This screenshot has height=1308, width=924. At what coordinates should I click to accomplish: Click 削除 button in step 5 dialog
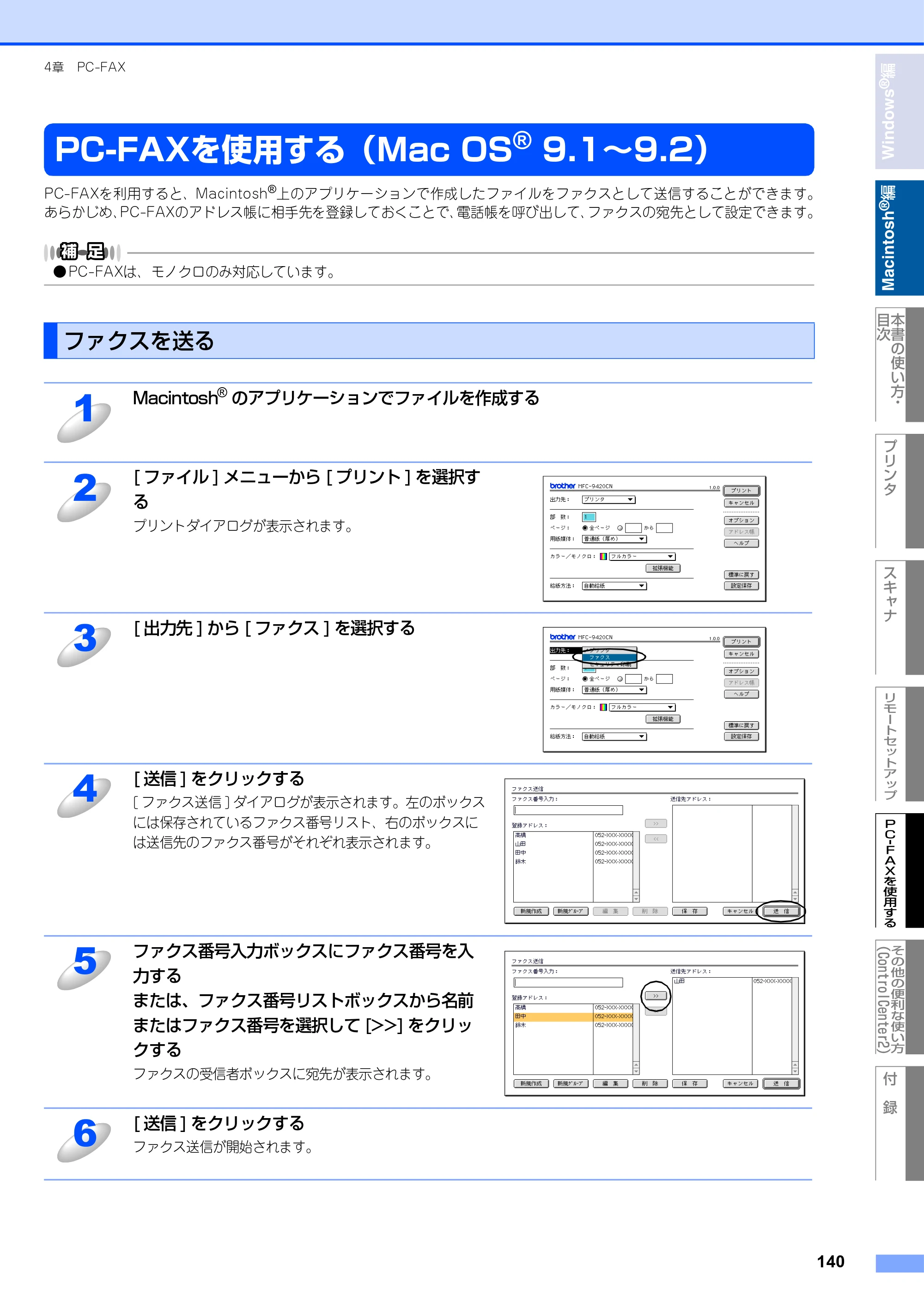[x=650, y=1083]
